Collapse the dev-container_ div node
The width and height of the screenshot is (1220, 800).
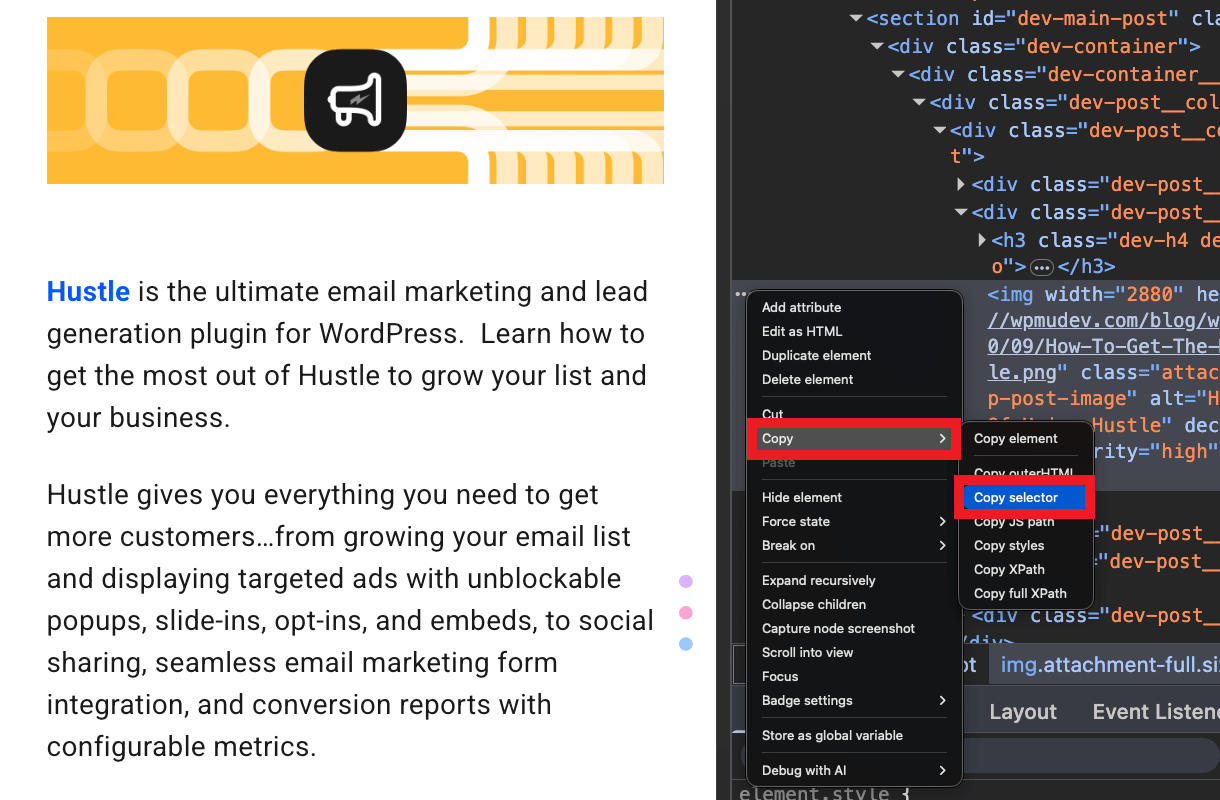(898, 74)
